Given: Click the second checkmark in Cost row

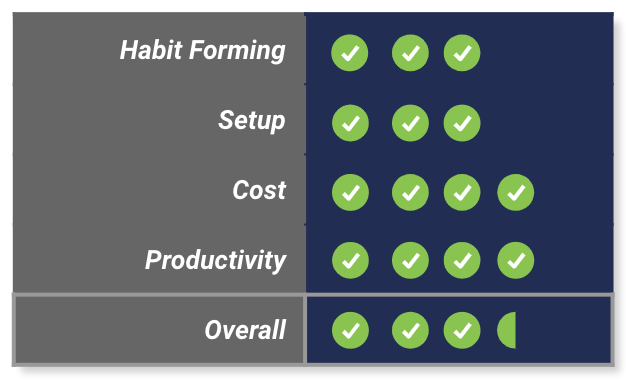Looking at the screenshot, I should 410,192.
